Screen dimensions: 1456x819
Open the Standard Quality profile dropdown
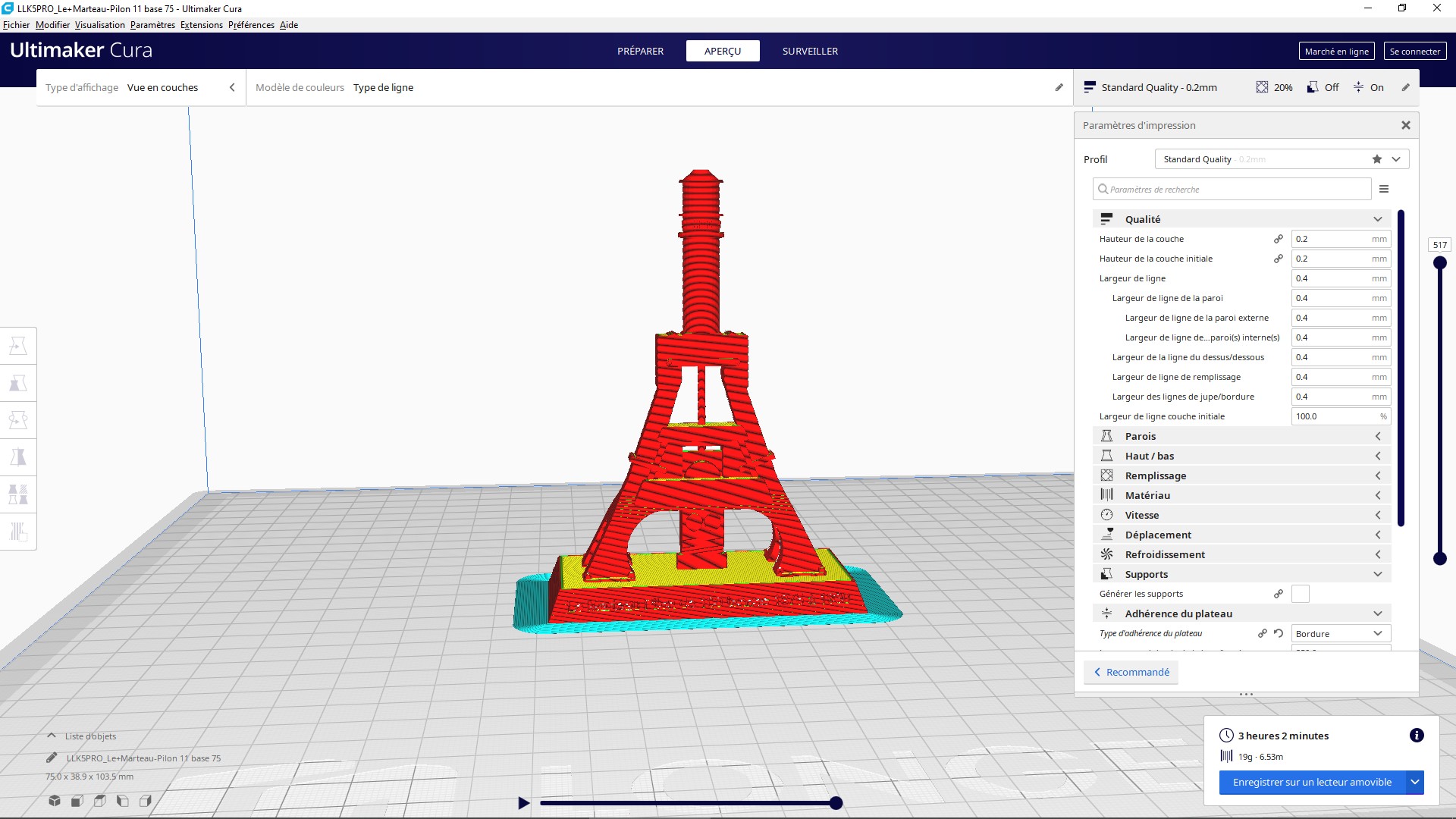click(1282, 159)
